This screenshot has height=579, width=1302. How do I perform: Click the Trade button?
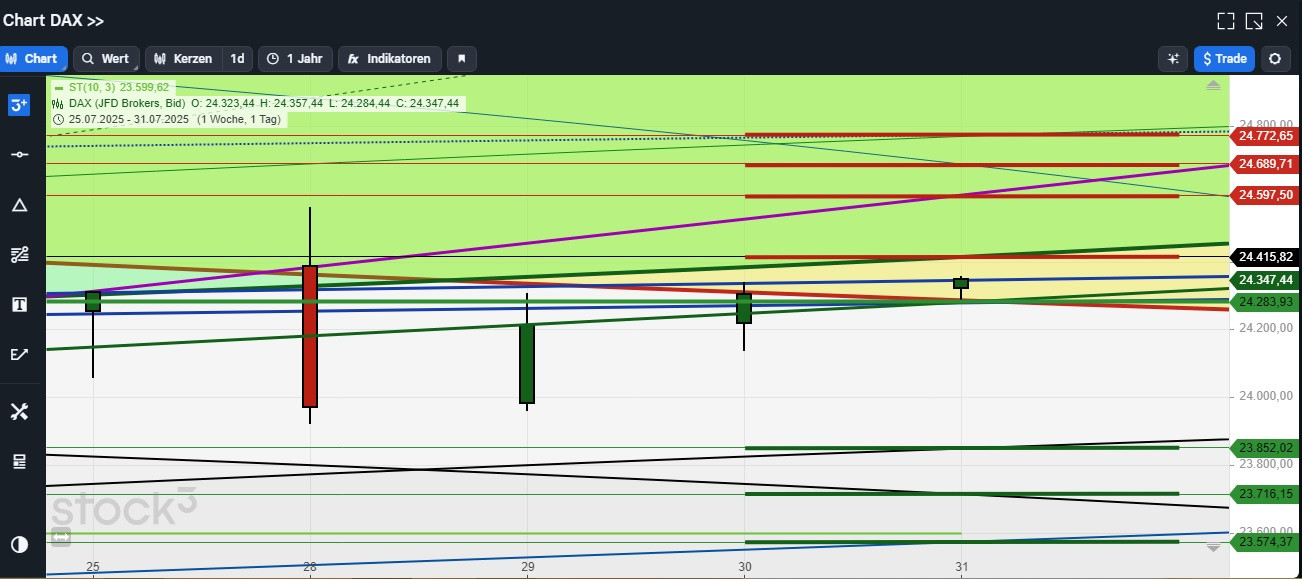point(1224,59)
